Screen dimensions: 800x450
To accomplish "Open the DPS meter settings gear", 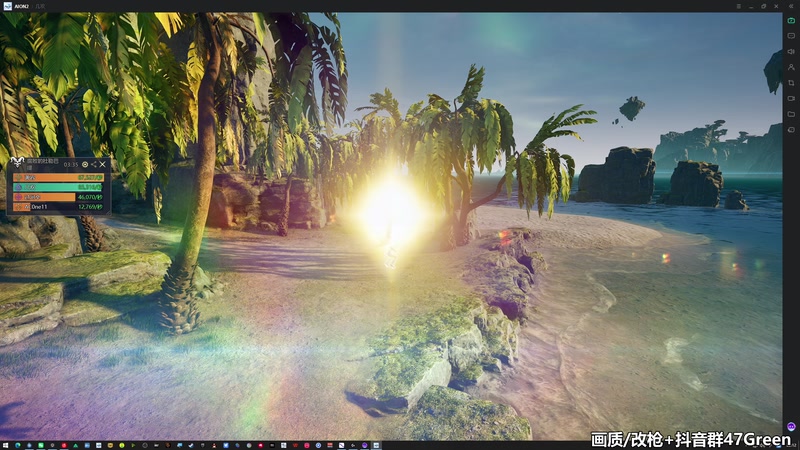I will tap(85, 164).
